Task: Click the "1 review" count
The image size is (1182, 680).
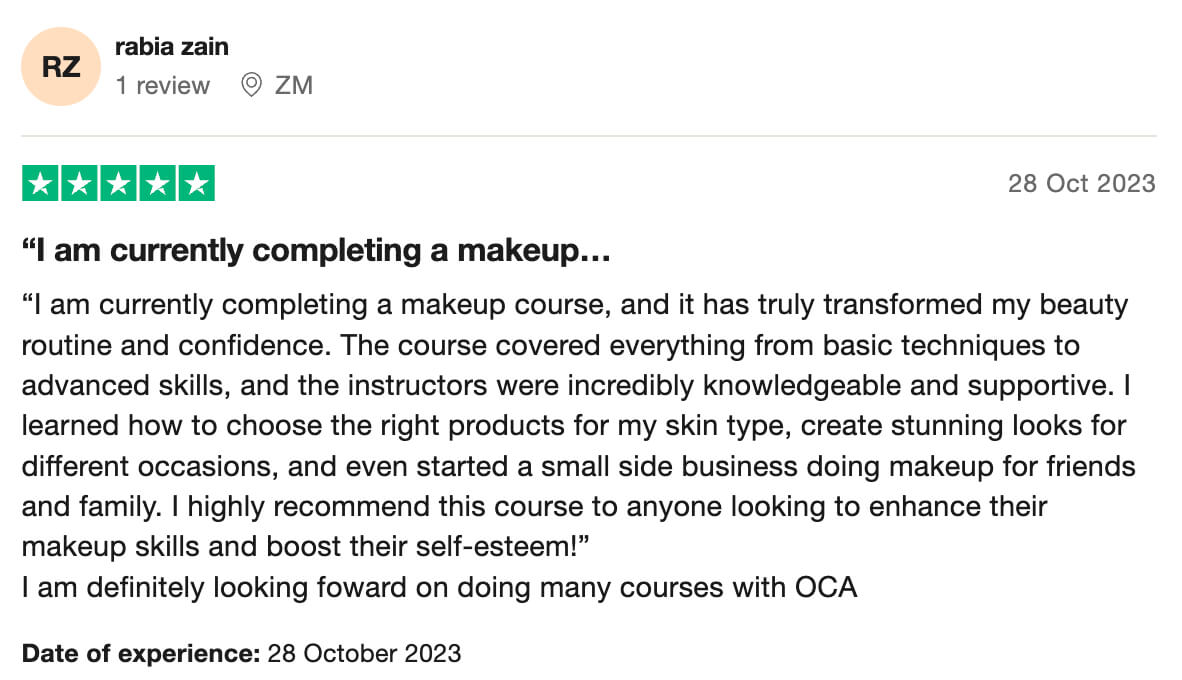Action: [163, 86]
